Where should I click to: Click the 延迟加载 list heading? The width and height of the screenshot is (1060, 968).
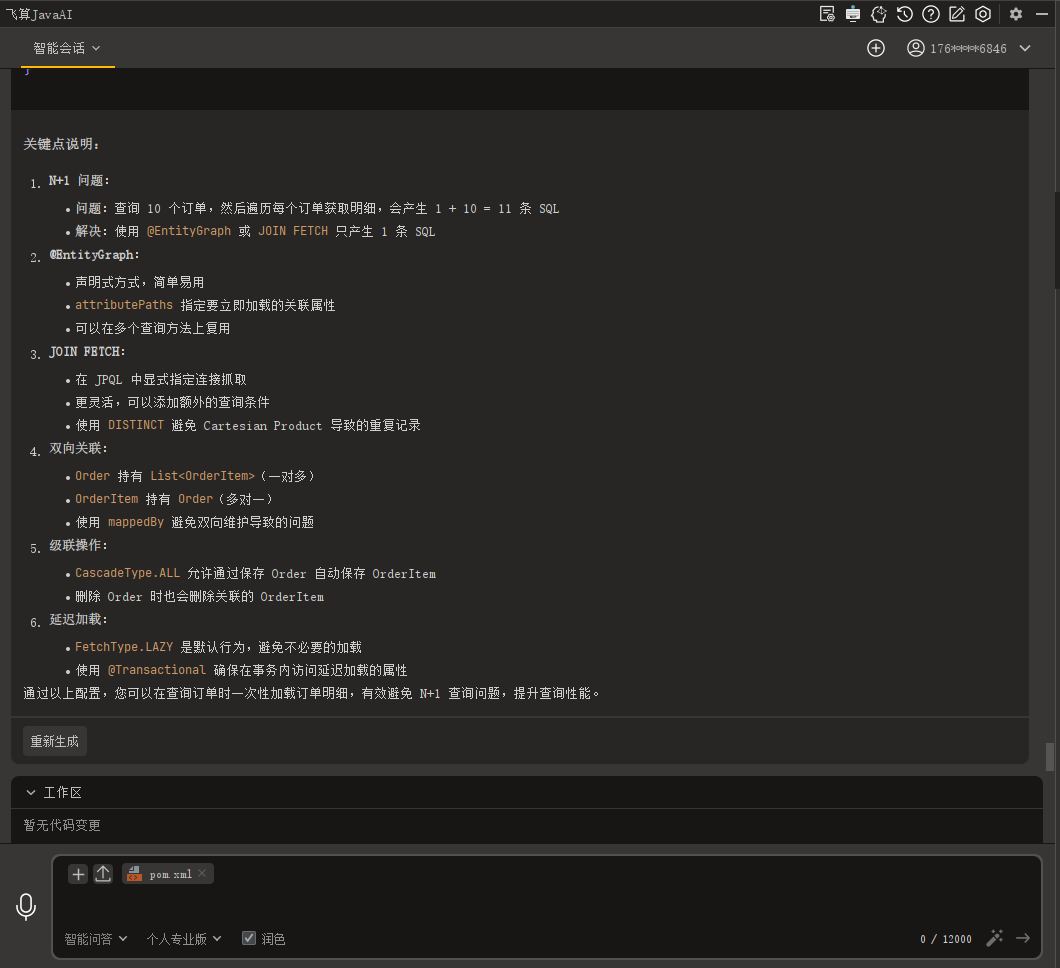(78, 619)
